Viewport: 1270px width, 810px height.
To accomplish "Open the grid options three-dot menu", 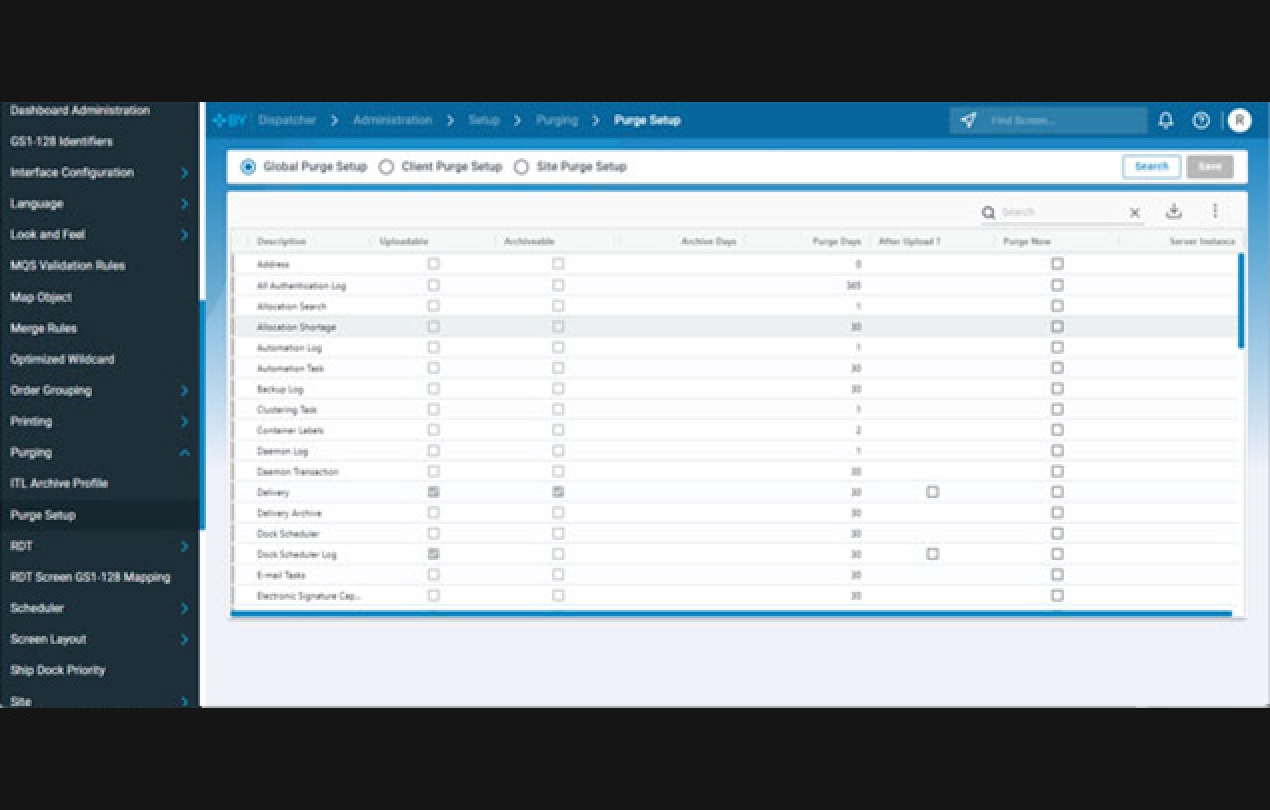I will coord(1214,211).
